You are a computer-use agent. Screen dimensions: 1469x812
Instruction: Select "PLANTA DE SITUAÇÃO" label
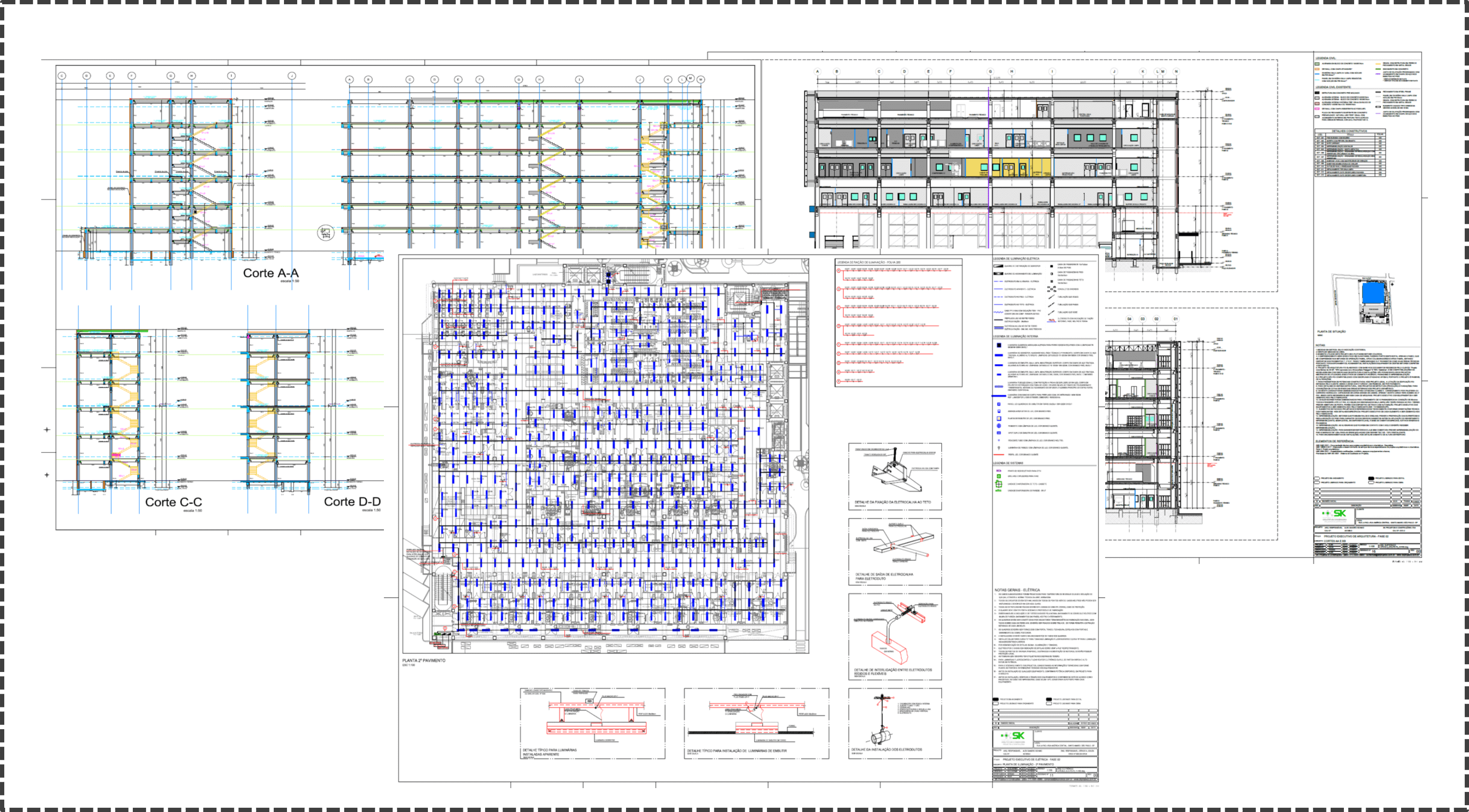point(1331,331)
